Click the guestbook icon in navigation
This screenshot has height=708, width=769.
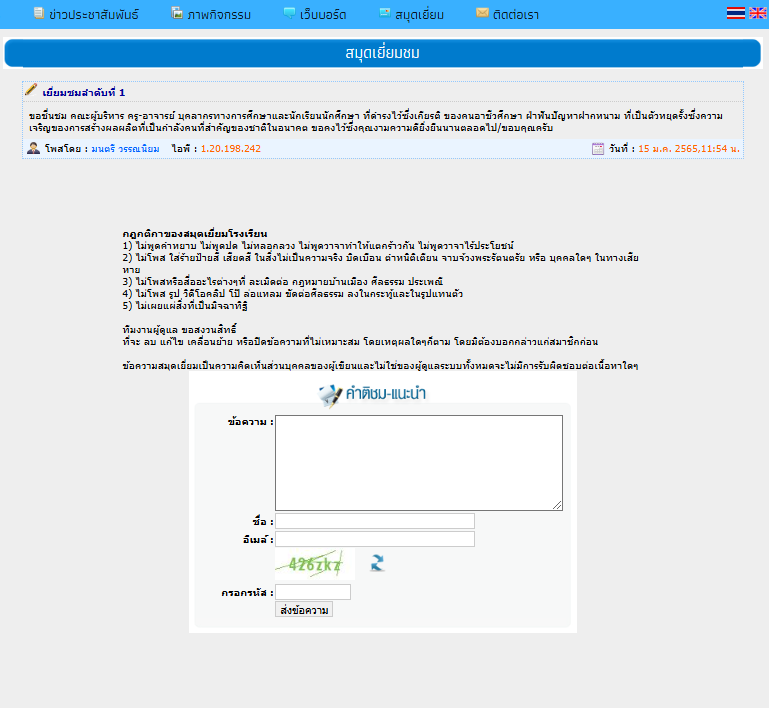[385, 13]
